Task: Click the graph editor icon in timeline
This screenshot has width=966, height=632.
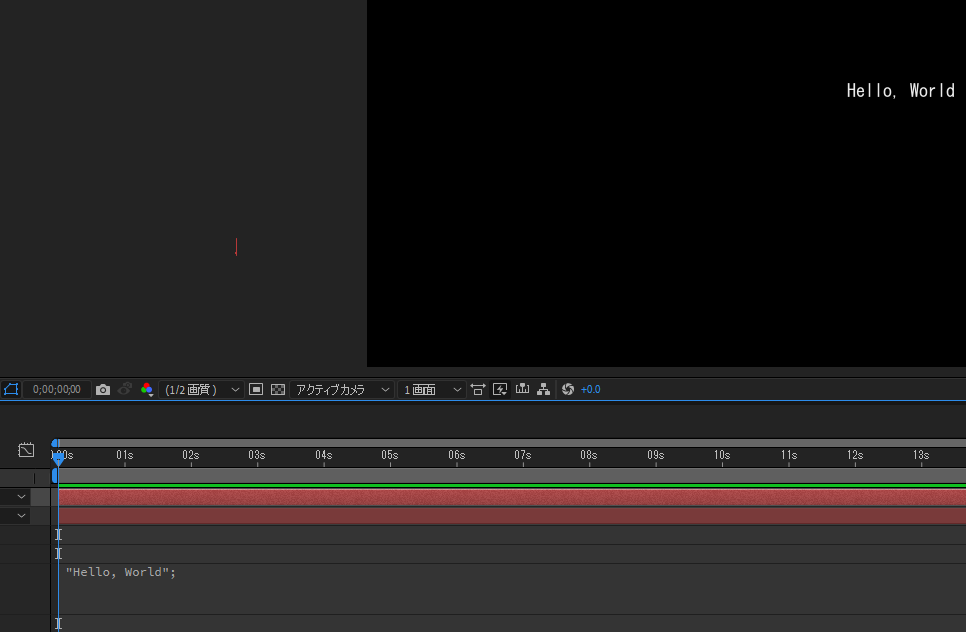Action: coord(26,450)
